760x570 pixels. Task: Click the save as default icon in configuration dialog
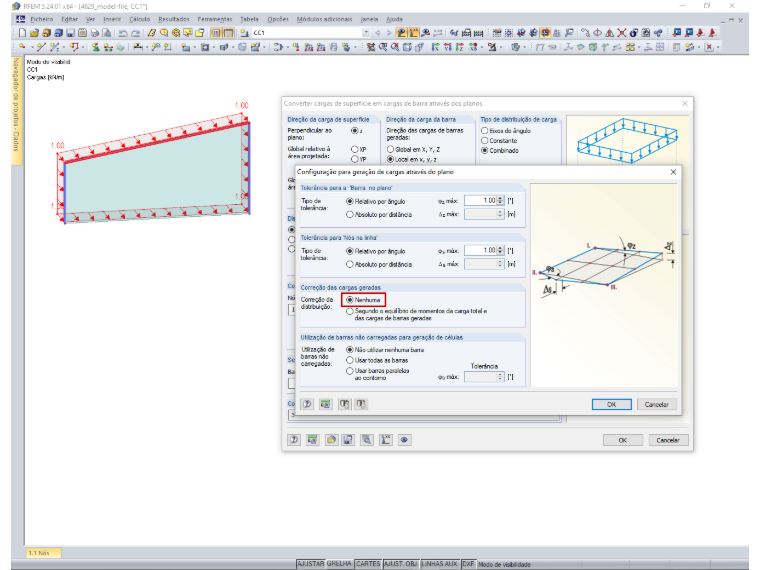(361, 404)
